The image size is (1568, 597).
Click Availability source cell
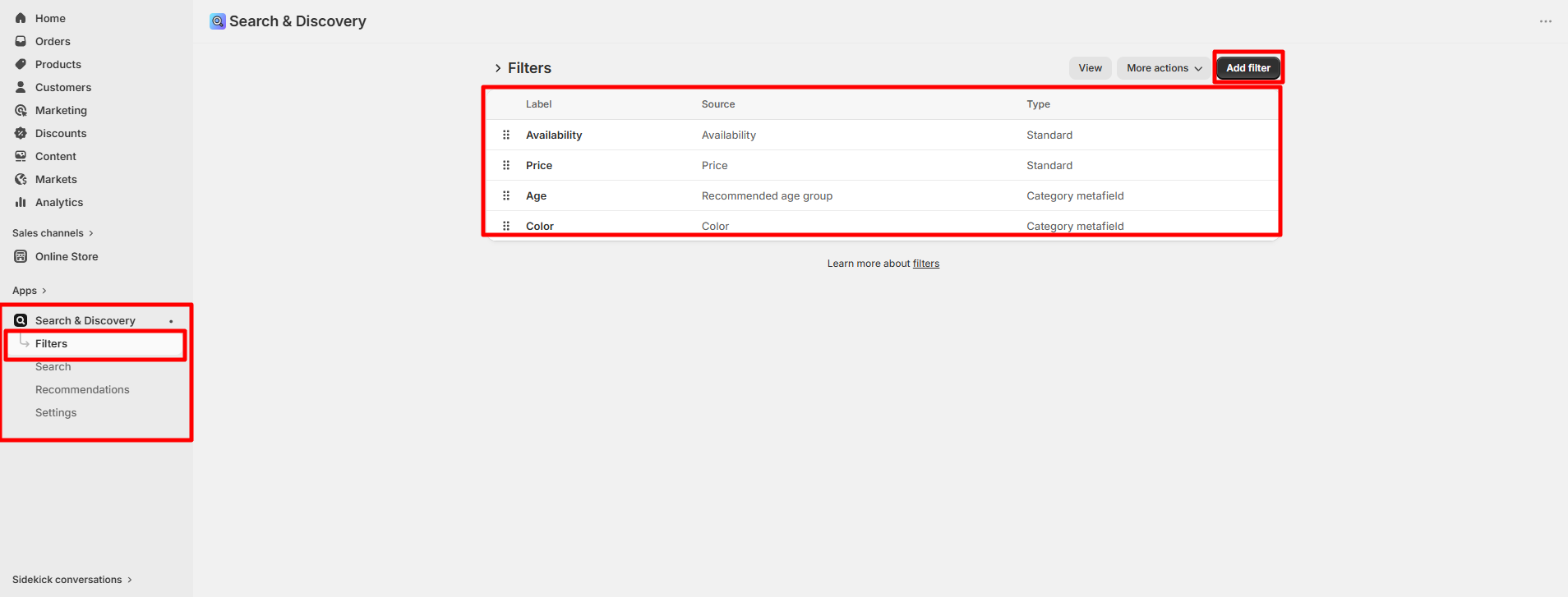(x=729, y=135)
